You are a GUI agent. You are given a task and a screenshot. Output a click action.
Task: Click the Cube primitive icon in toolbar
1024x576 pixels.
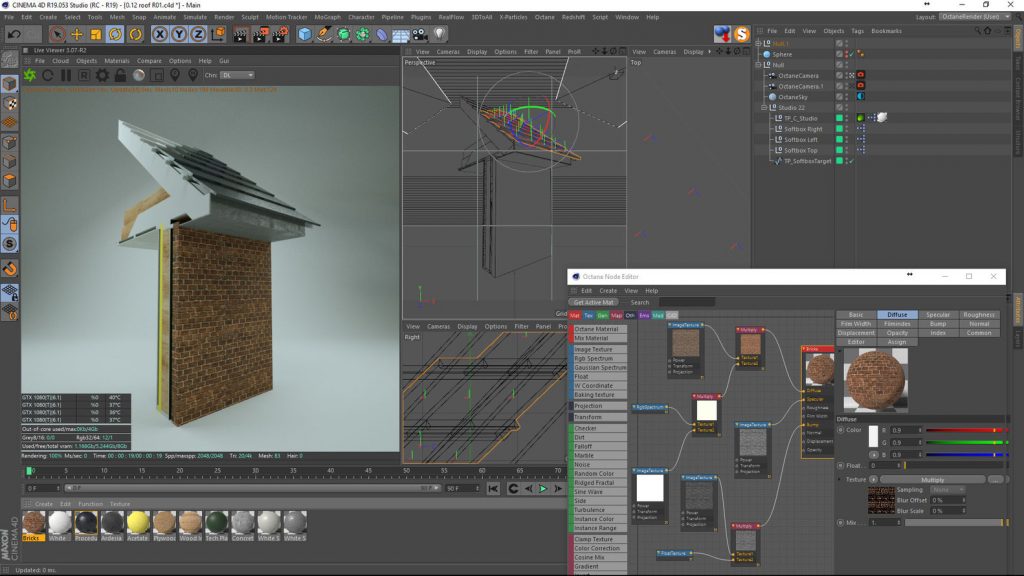point(305,34)
